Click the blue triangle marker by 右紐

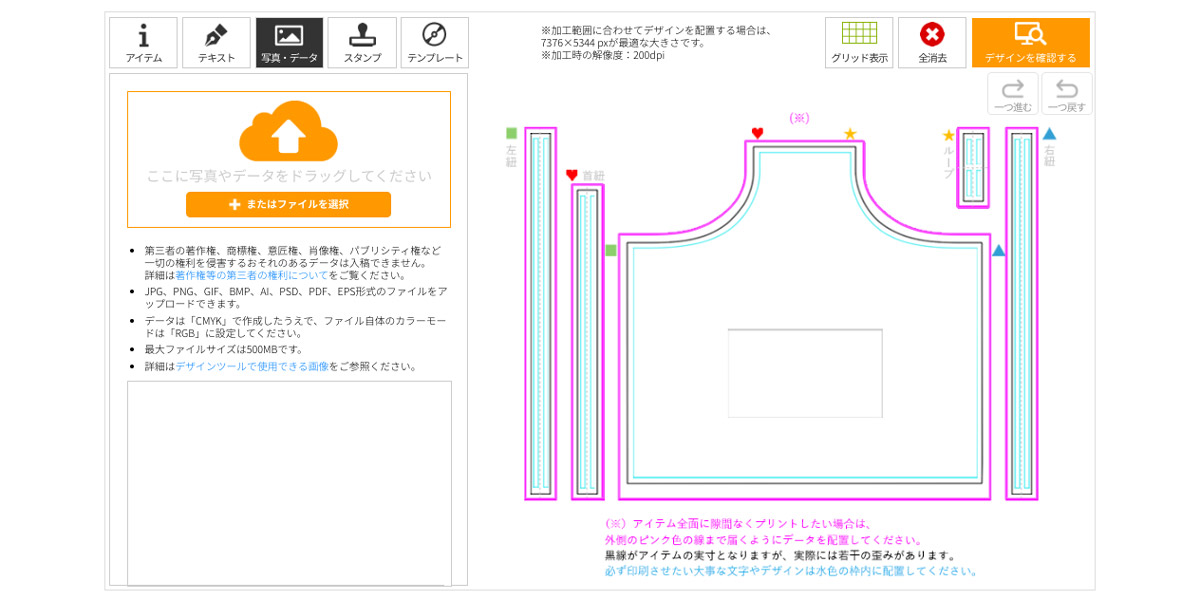click(1049, 133)
